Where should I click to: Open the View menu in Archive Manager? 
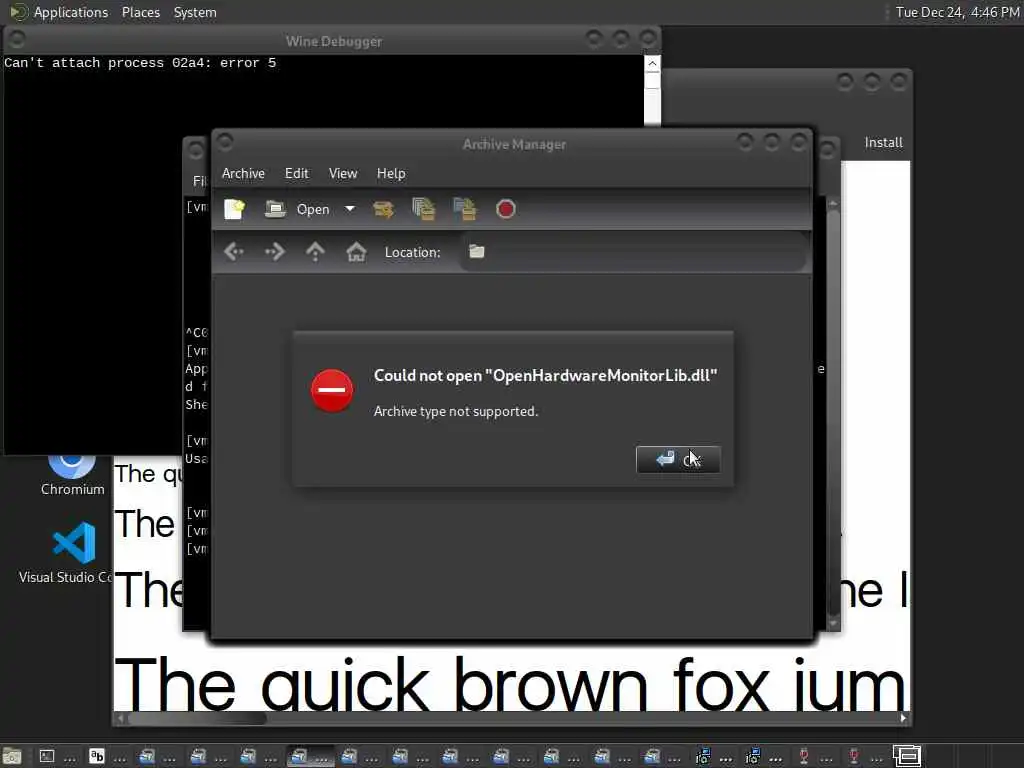point(343,173)
